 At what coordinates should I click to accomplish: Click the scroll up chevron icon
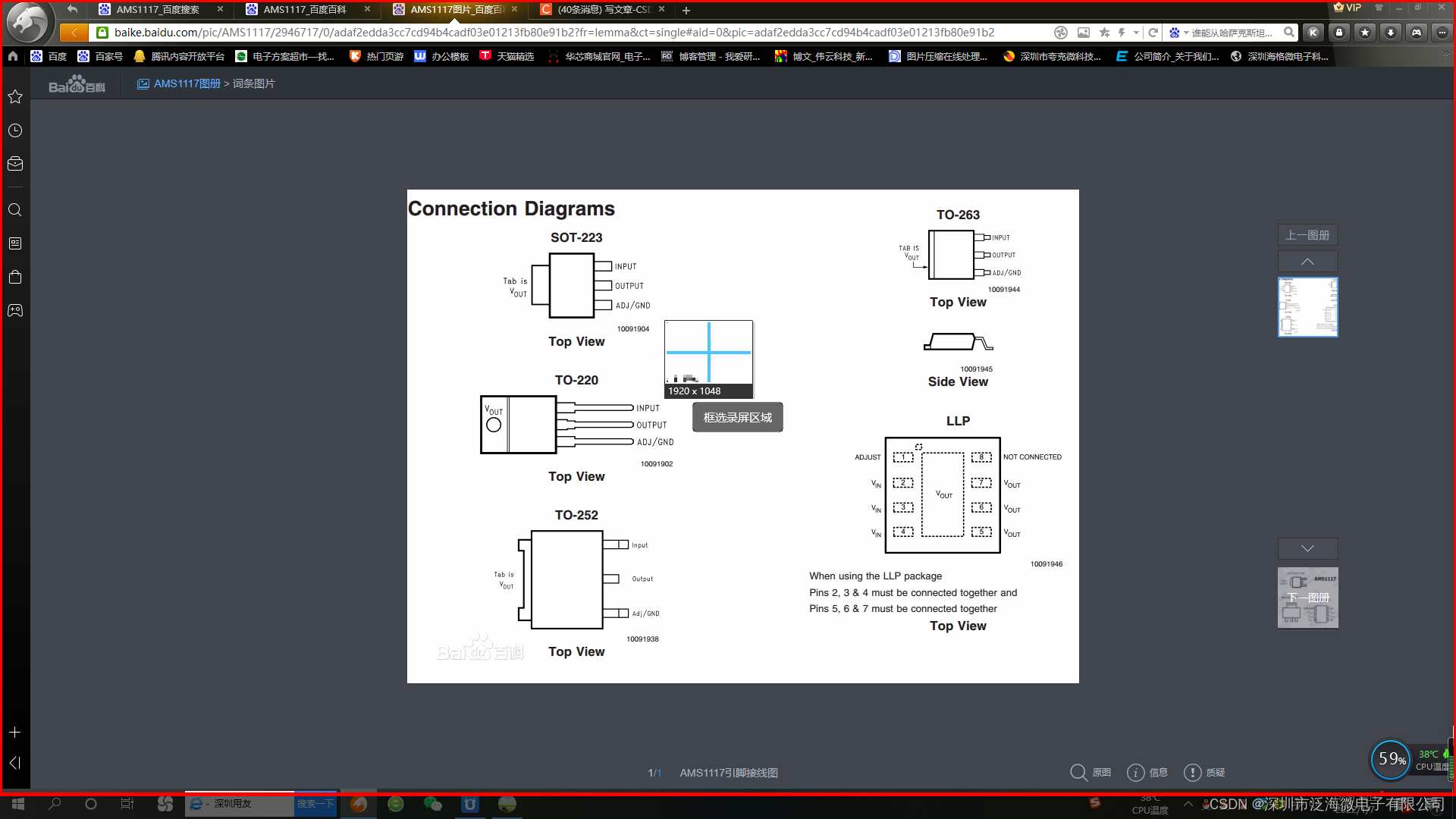(x=1307, y=261)
